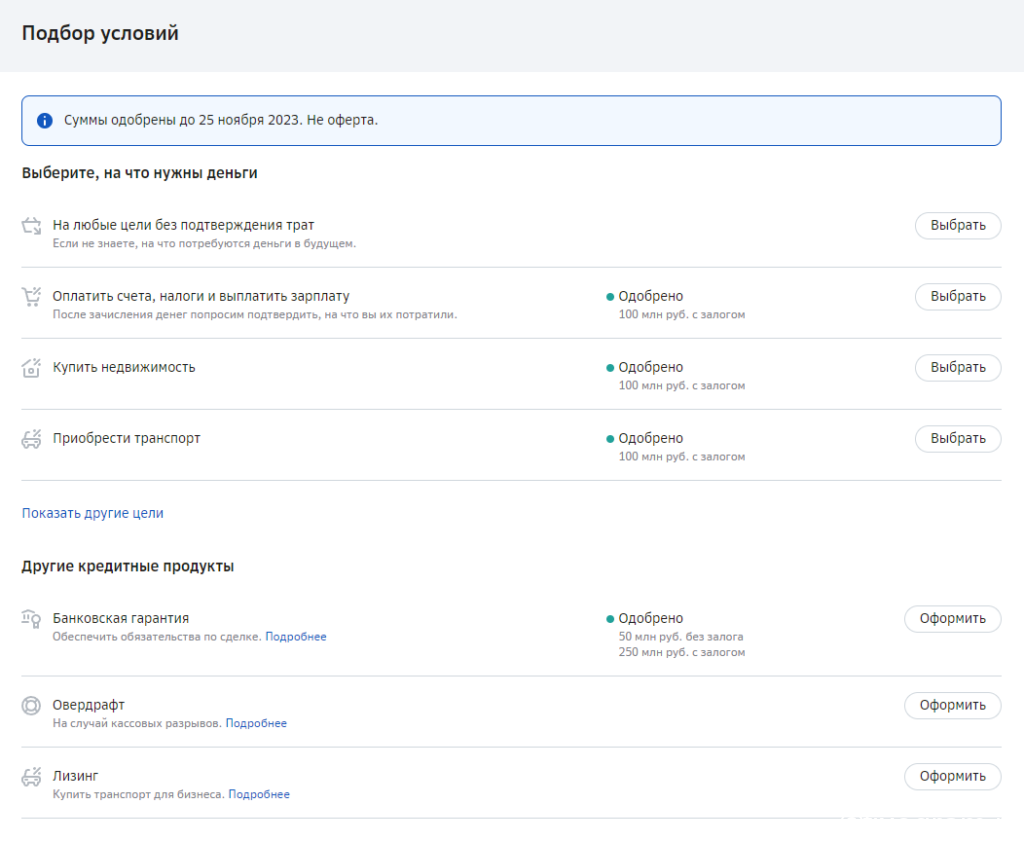This screenshot has height=841, width=1024.
Task: Click 'Банковская гарантия' title
Action: (121, 618)
